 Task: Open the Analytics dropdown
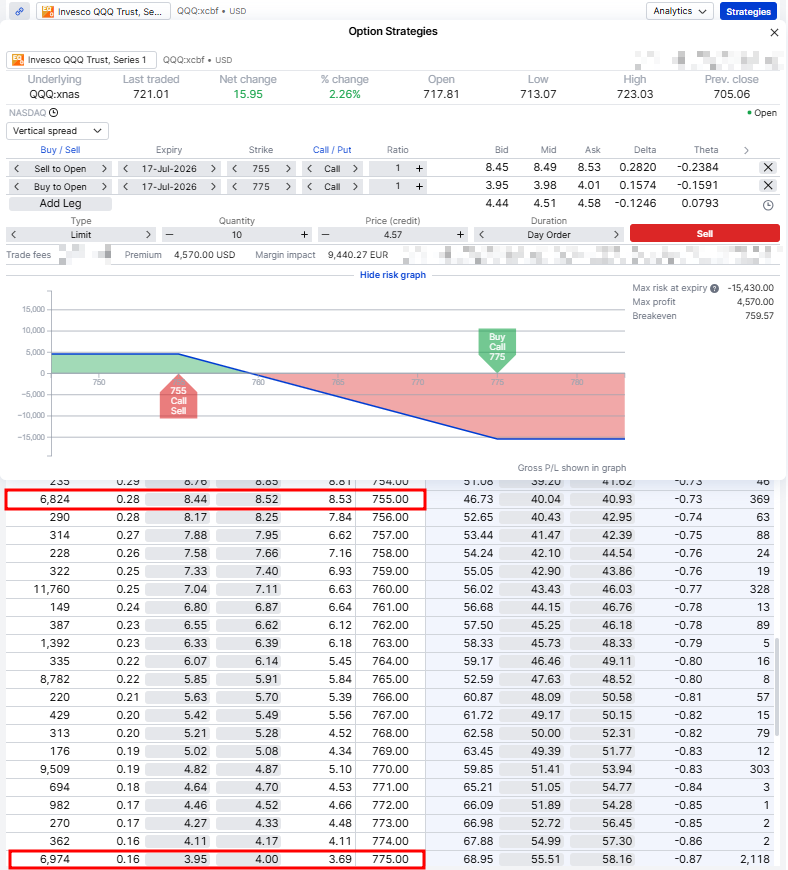[679, 11]
